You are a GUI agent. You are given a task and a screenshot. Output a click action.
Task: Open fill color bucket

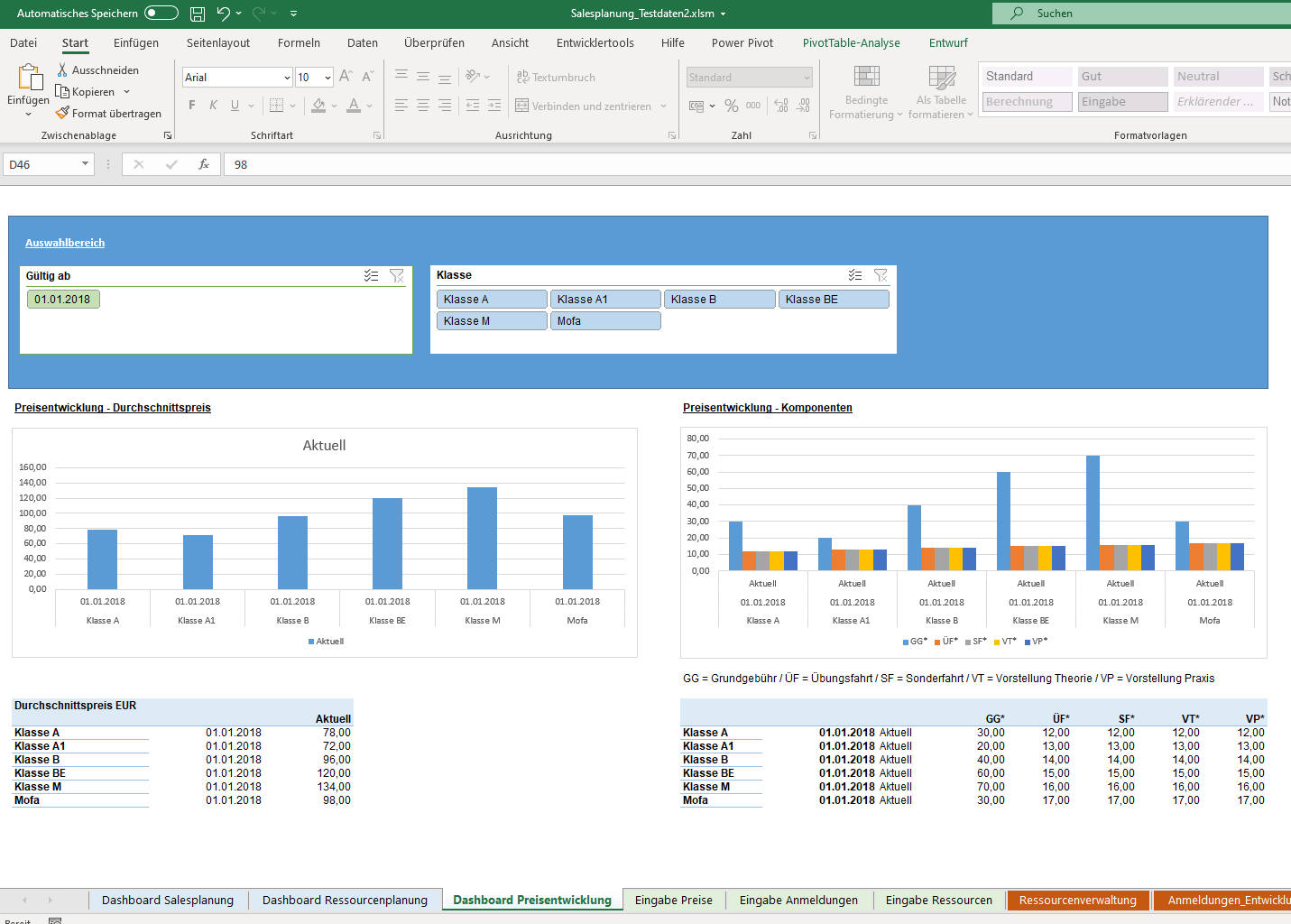[318, 106]
